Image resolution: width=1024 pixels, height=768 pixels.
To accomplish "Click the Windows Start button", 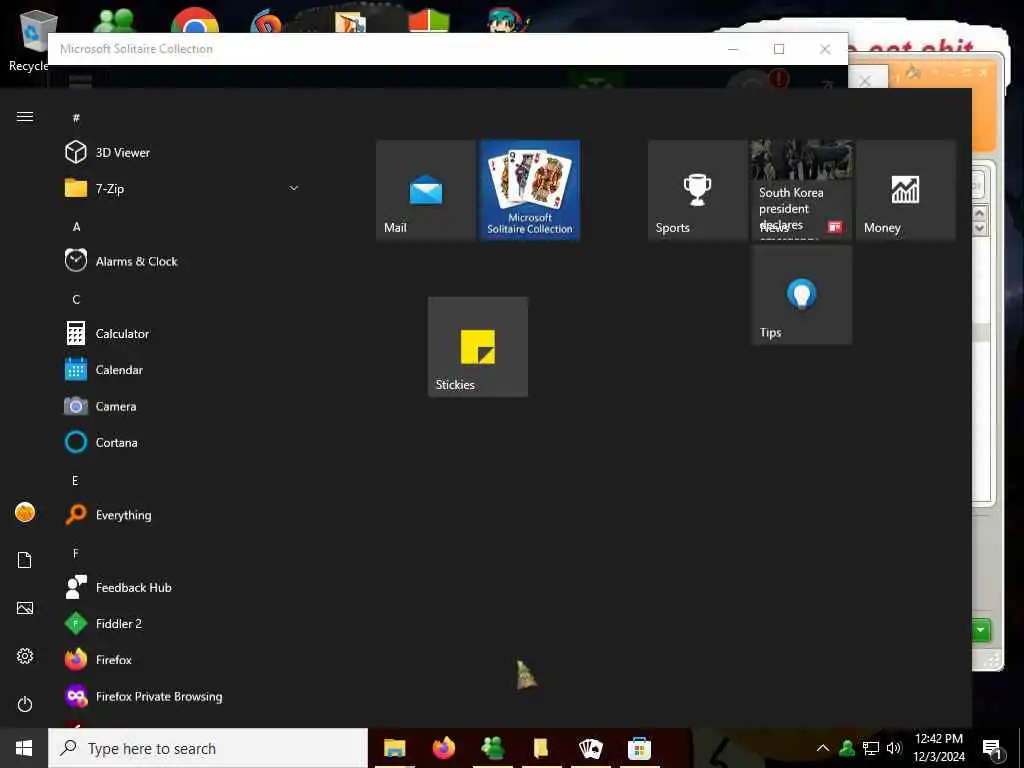I will click(24, 748).
